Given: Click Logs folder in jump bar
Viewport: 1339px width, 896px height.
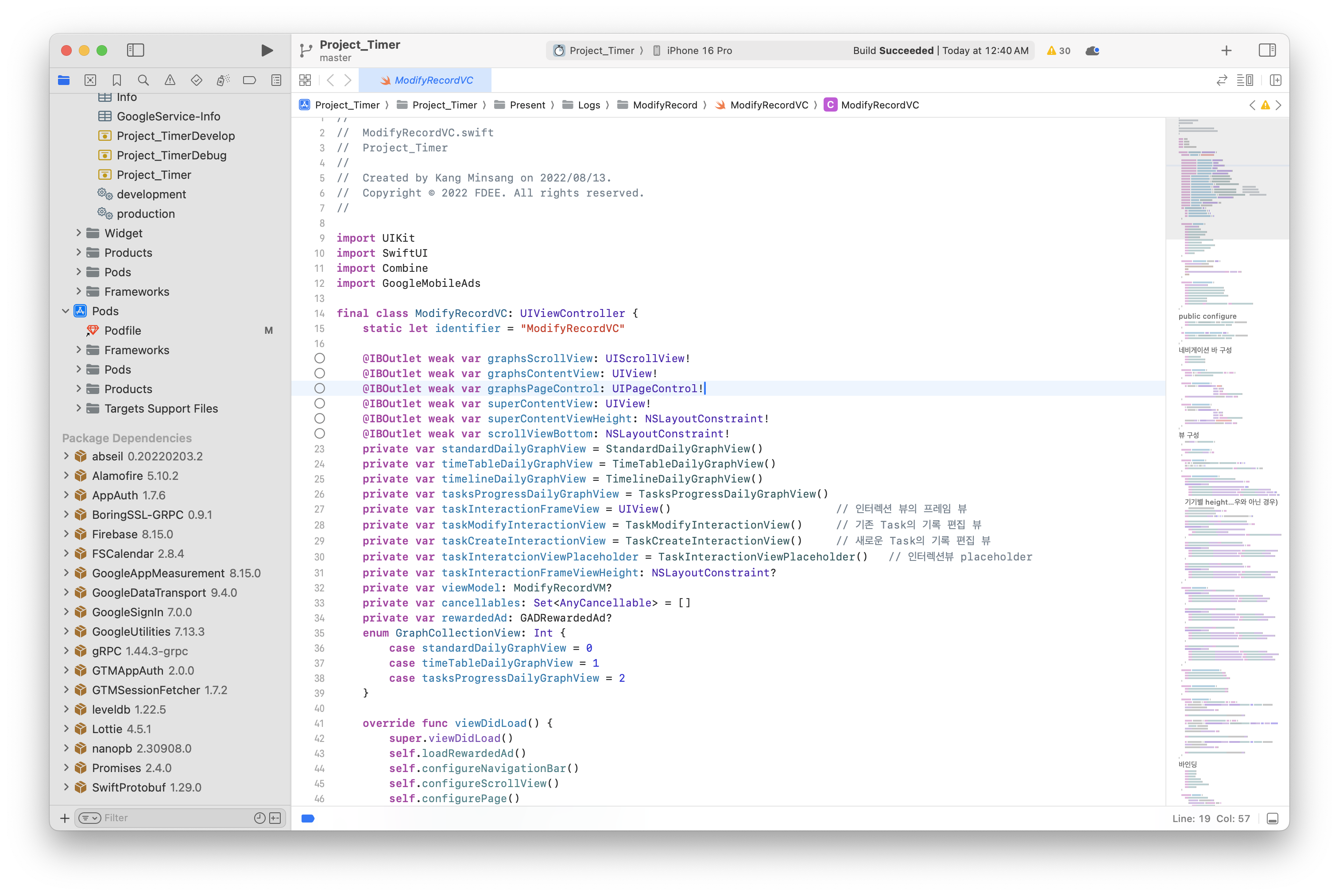Looking at the screenshot, I should click(581, 105).
